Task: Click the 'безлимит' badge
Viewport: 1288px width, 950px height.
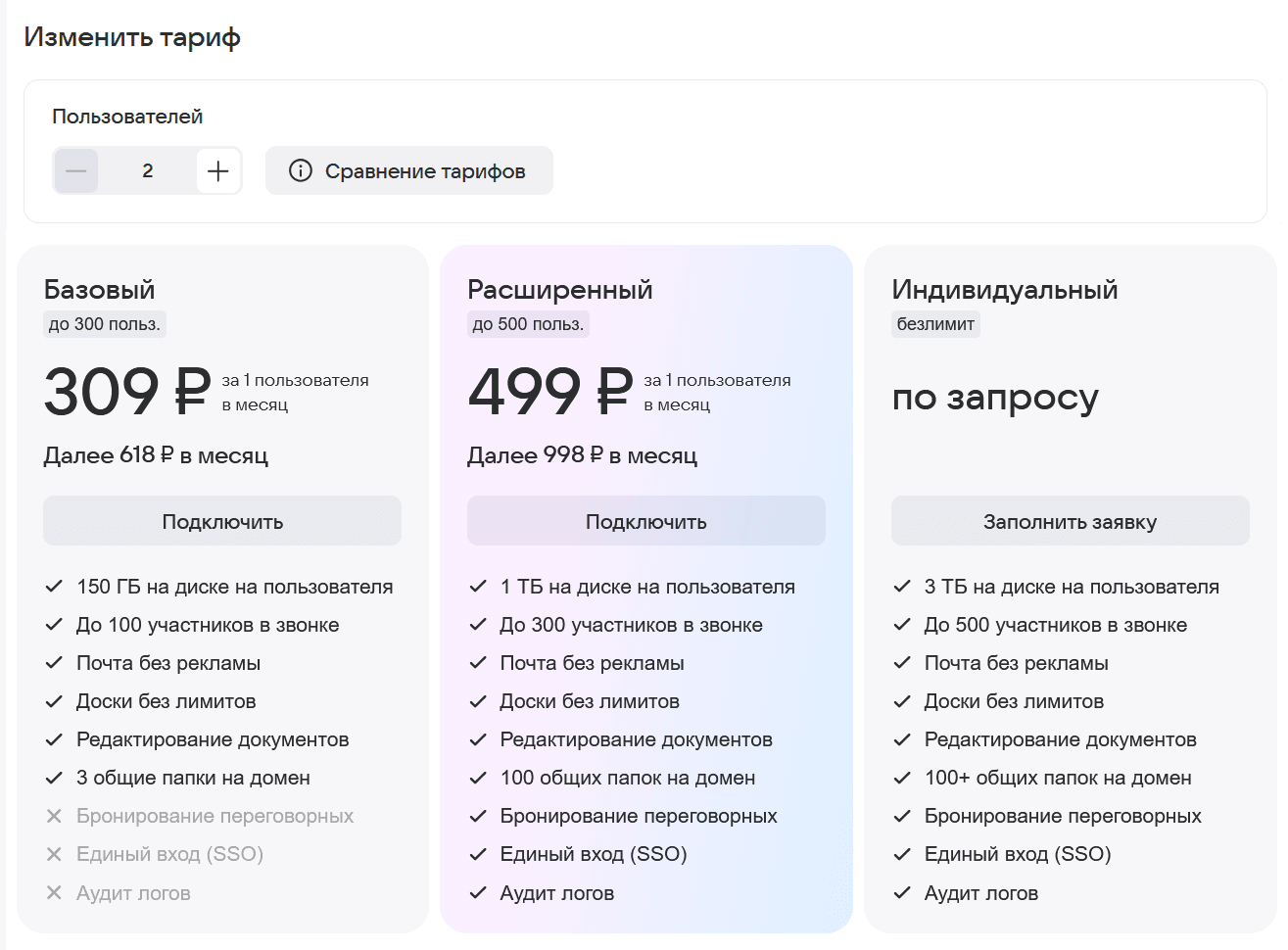Action: click(935, 324)
